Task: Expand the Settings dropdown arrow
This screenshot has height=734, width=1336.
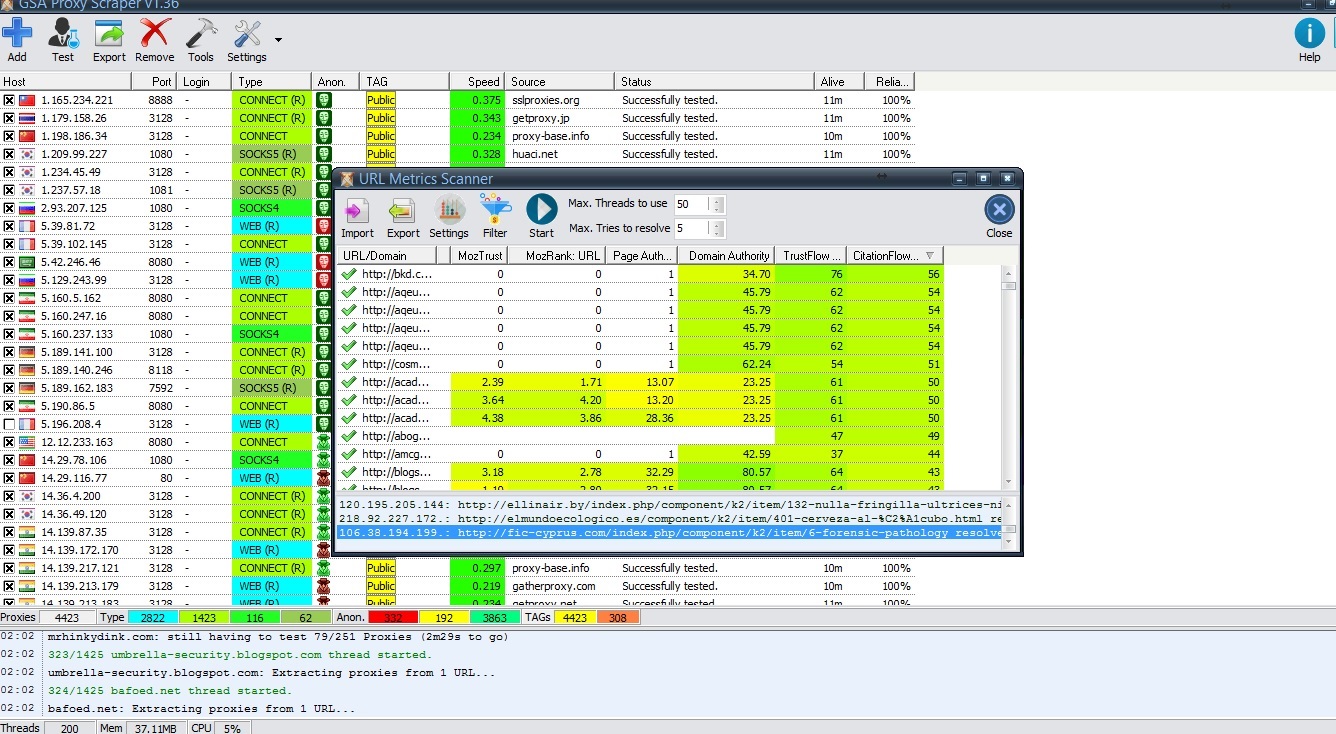Action: pyautogui.click(x=278, y=41)
